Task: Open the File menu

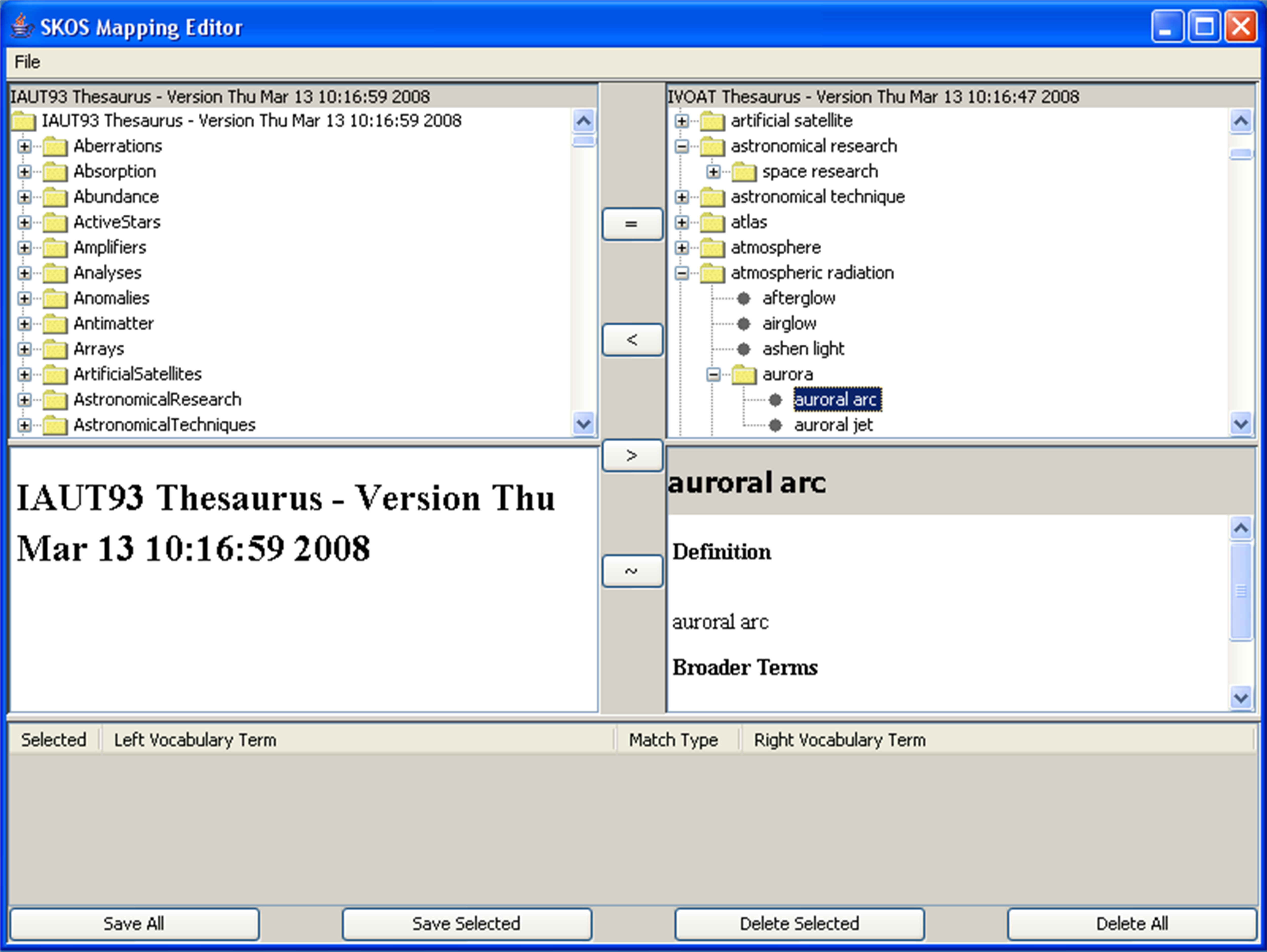Action: click(27, 62)
